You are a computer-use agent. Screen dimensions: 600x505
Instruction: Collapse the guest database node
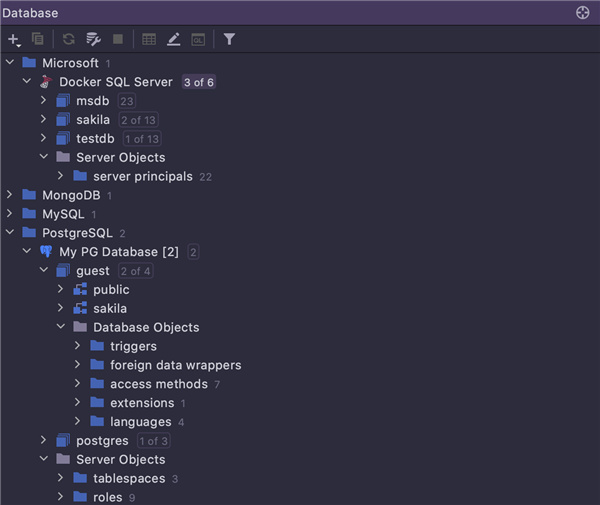point(44,270)
